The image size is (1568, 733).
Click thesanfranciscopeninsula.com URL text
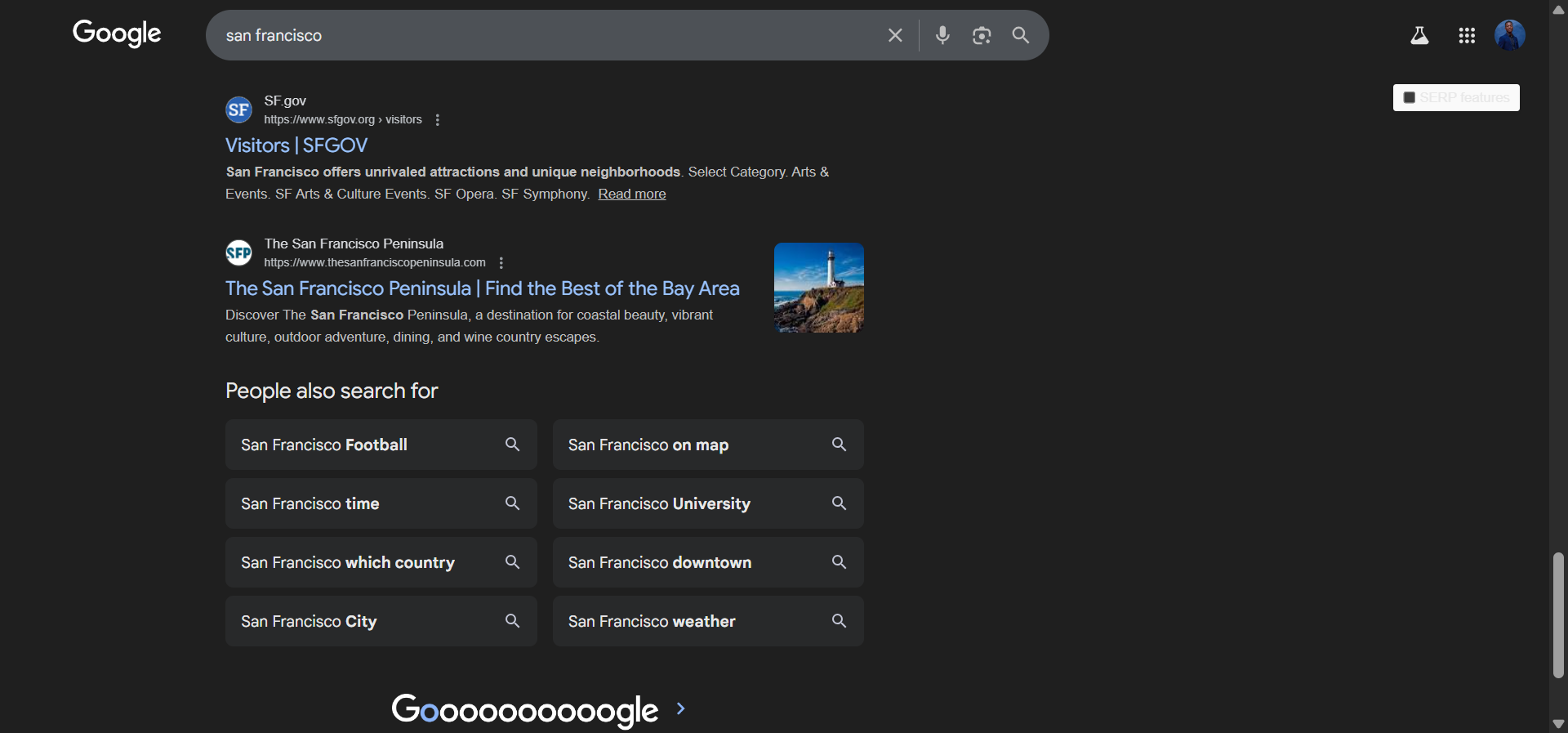[x=375, y=262]
